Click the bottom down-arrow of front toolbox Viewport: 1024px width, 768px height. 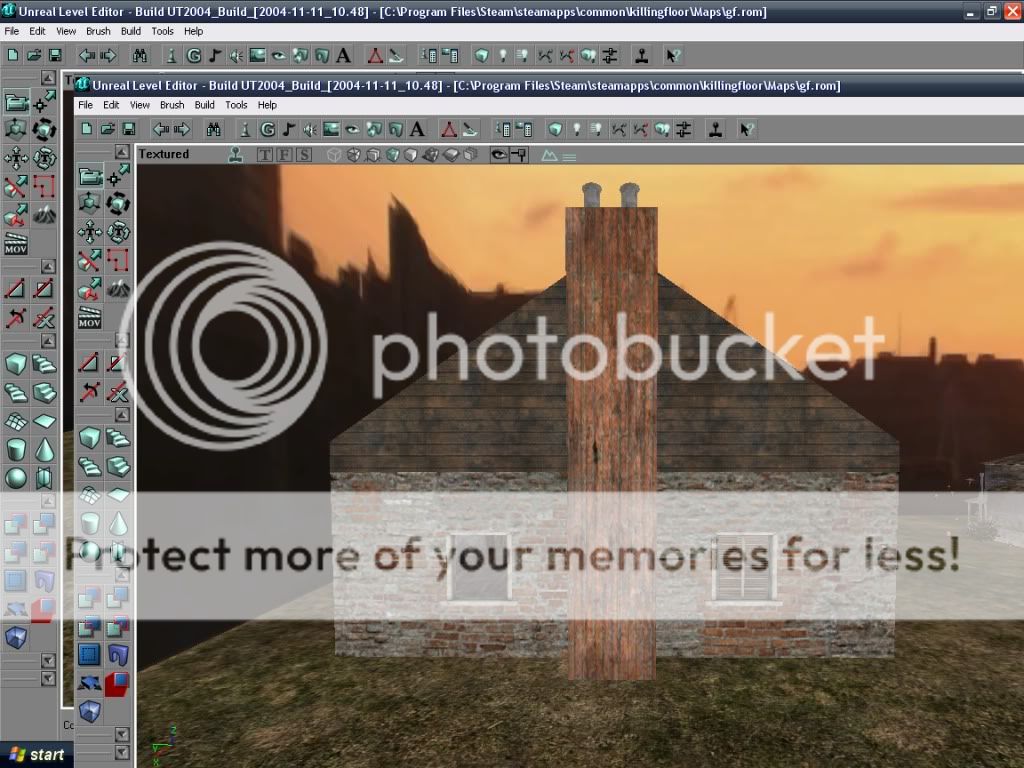click(x=121, y=751)
